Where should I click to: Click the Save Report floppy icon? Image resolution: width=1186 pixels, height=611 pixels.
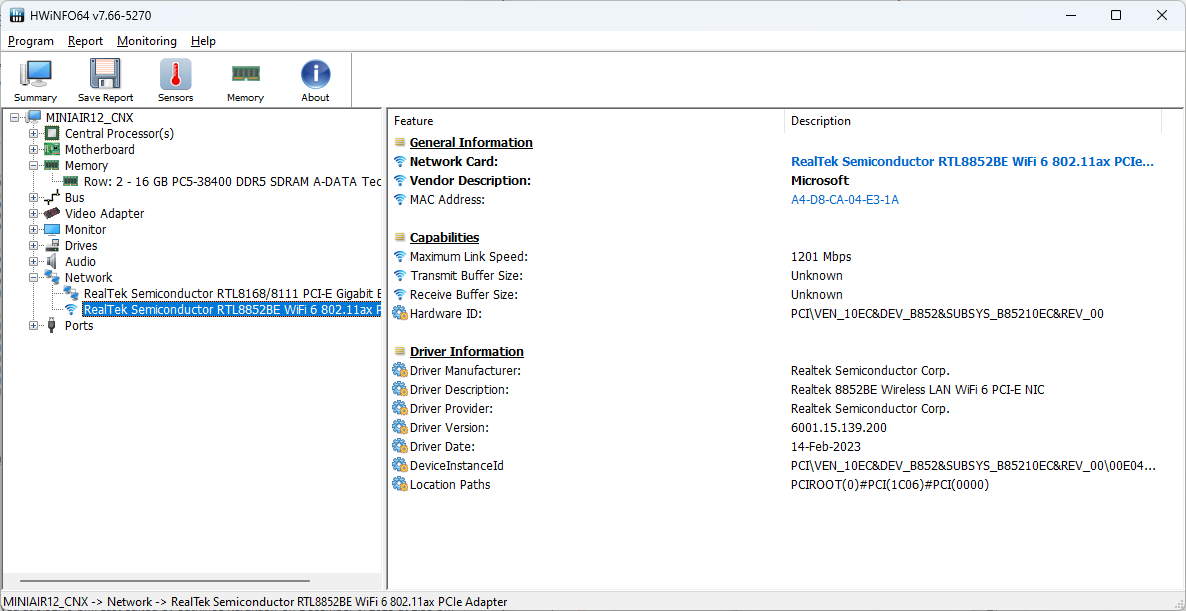click(105, 74)
